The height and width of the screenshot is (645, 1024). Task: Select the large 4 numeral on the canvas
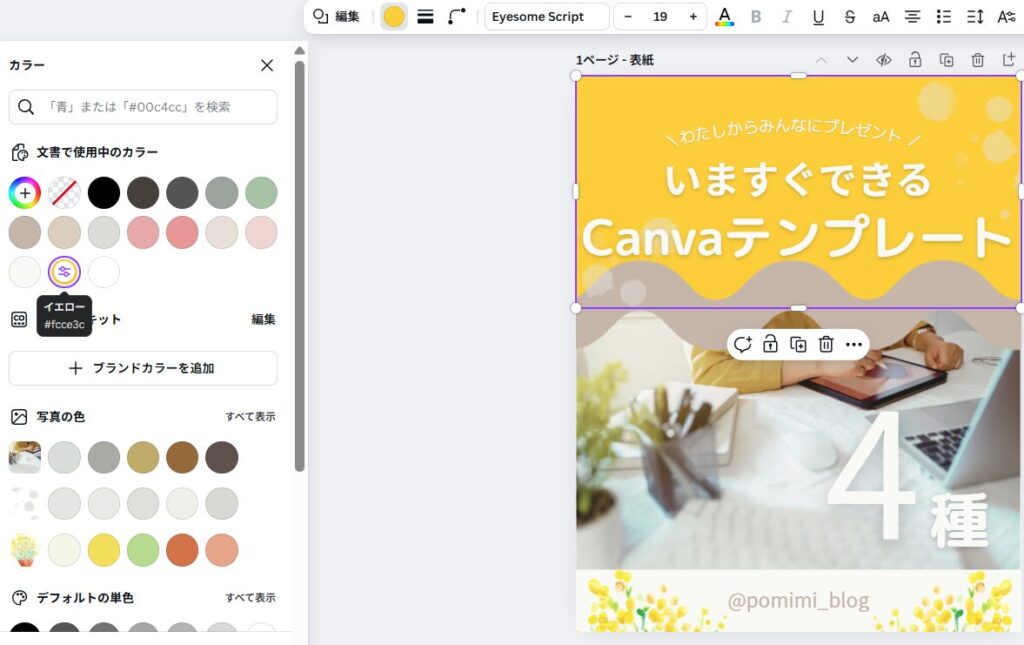872,475
